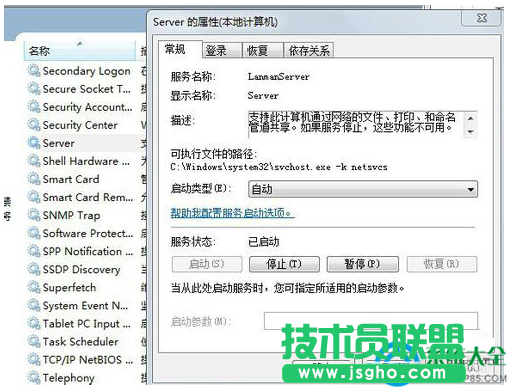Click the 停止(T) button
The width and height of the screenshot is (509, 389).
[284, 264]
